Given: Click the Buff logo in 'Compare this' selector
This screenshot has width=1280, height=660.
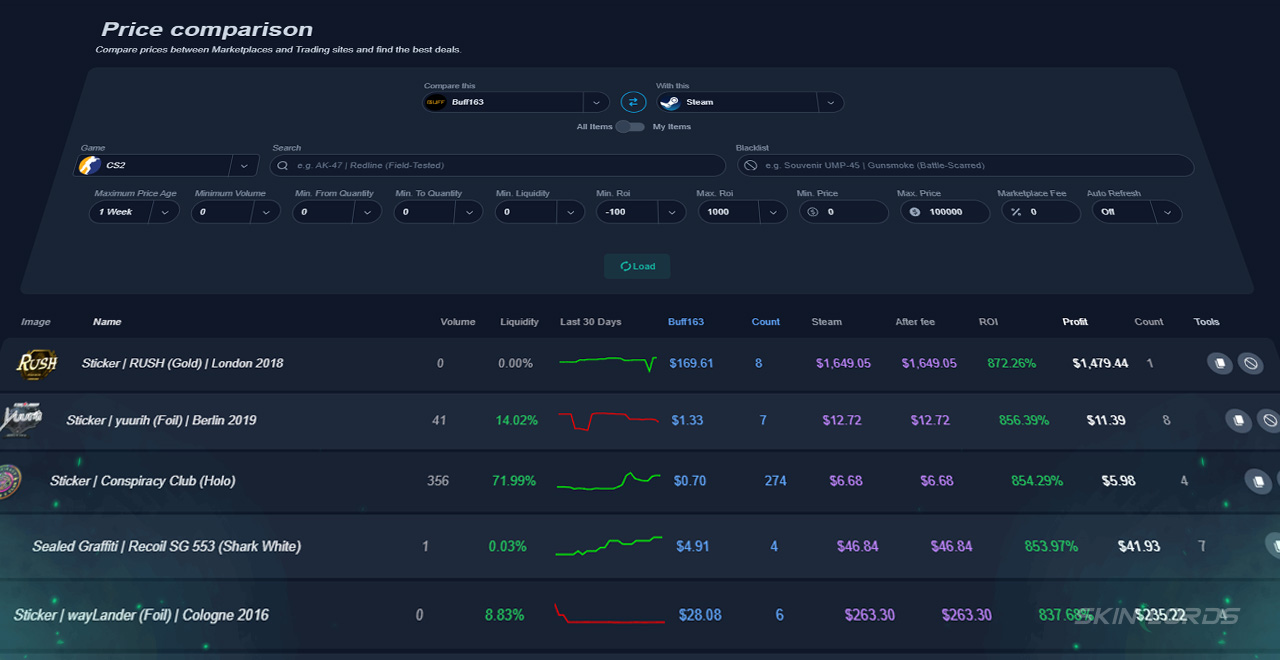Looking at the screenshot, I should [436, 102].
